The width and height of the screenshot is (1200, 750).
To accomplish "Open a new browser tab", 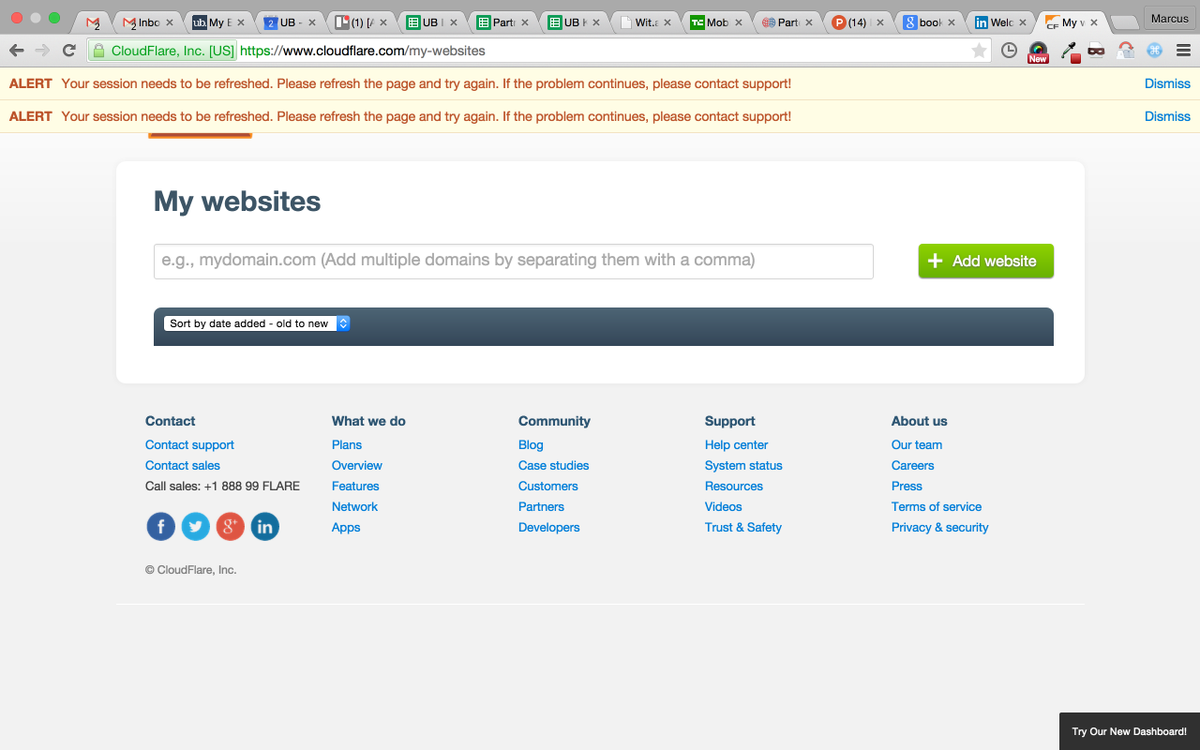I will [1125, 22].
